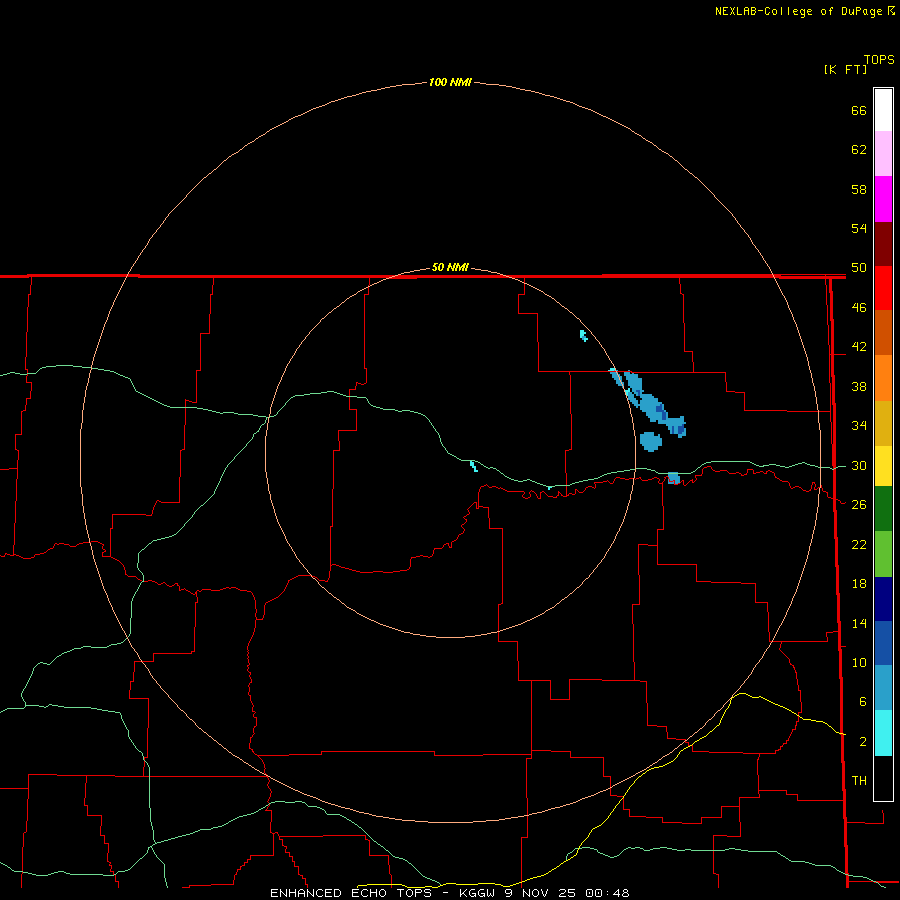This screenshot has width=900, height=900.
Task: Click the cyan 2 kft legend swatch
Action: point(883,733)
